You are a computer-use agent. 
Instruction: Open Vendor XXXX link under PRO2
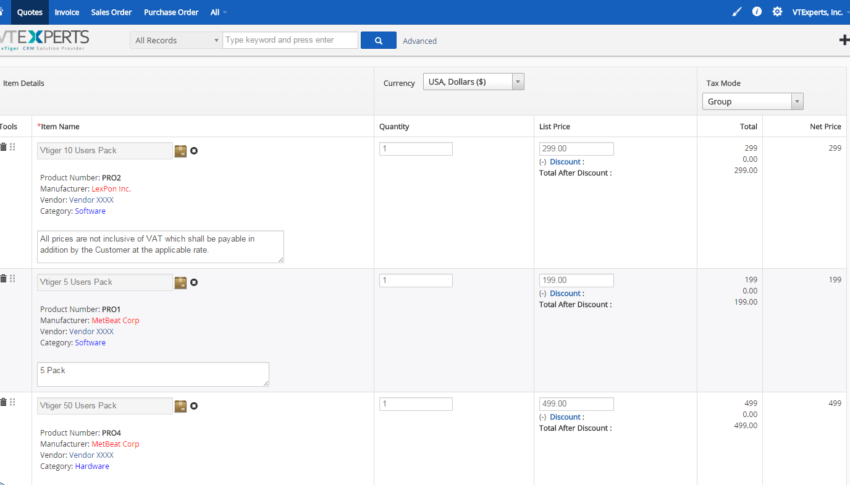[x=91, y=199]
